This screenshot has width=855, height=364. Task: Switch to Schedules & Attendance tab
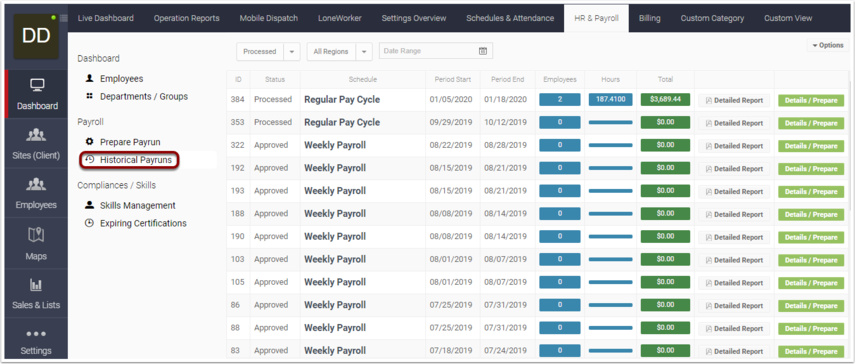[510, 18]
